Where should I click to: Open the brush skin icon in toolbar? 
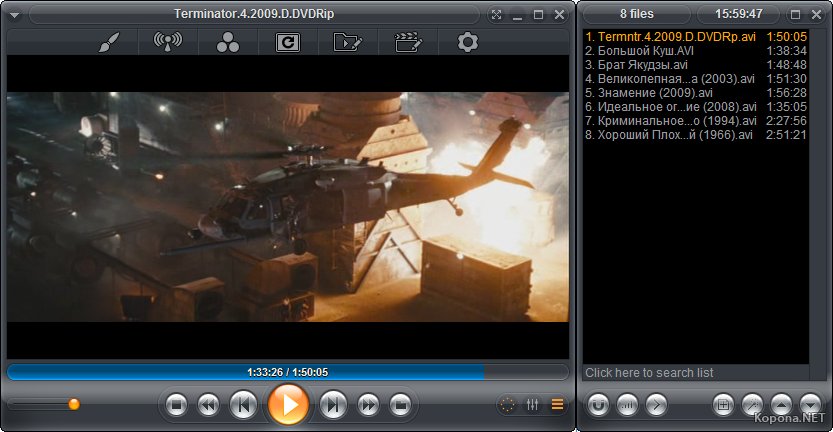click(109, 42)
